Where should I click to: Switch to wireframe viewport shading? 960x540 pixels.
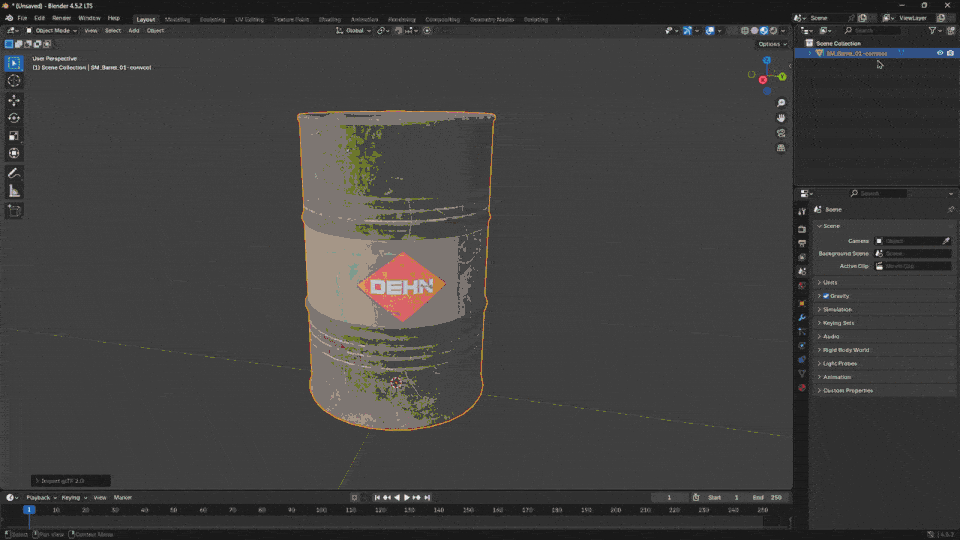(745, 31)
